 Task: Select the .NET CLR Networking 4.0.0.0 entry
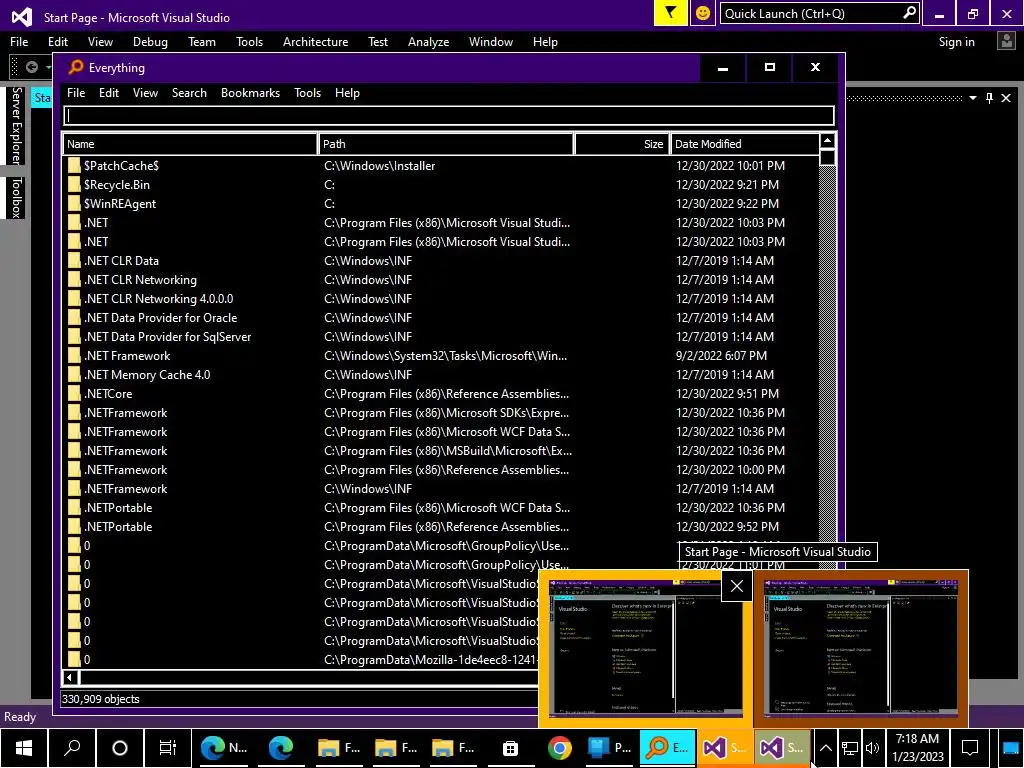(x=440, y=298)
